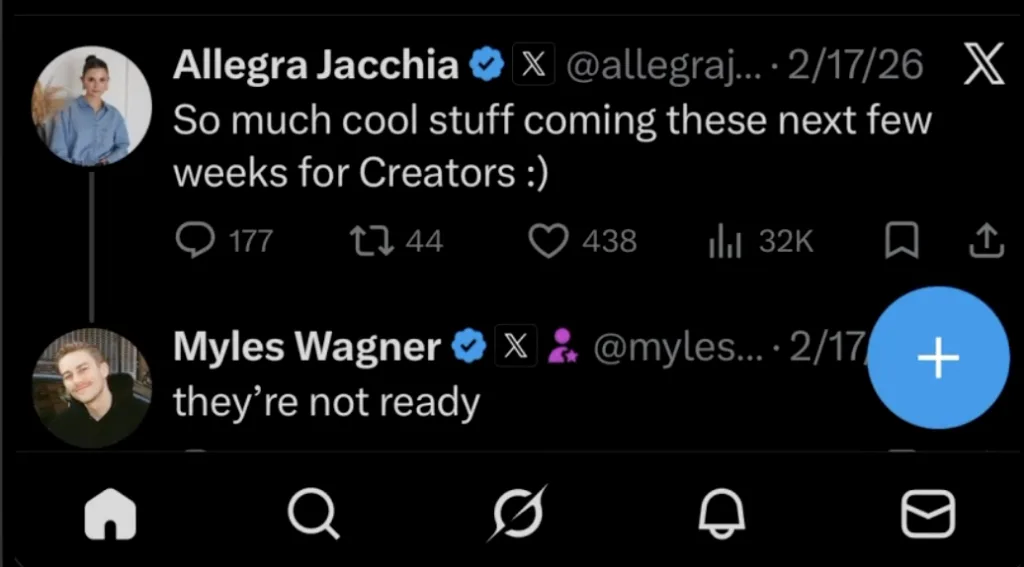The height and width of the screenshot is (567, 1024).
Task: Open Allegra Jacchia's profile picture
Action: [x=91, y=106]
